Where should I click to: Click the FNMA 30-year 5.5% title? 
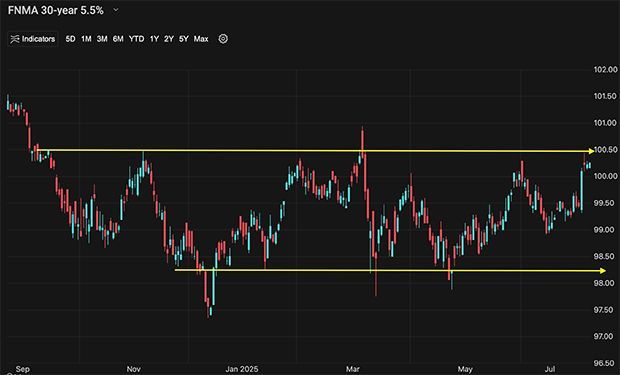(x=56, y=10)
